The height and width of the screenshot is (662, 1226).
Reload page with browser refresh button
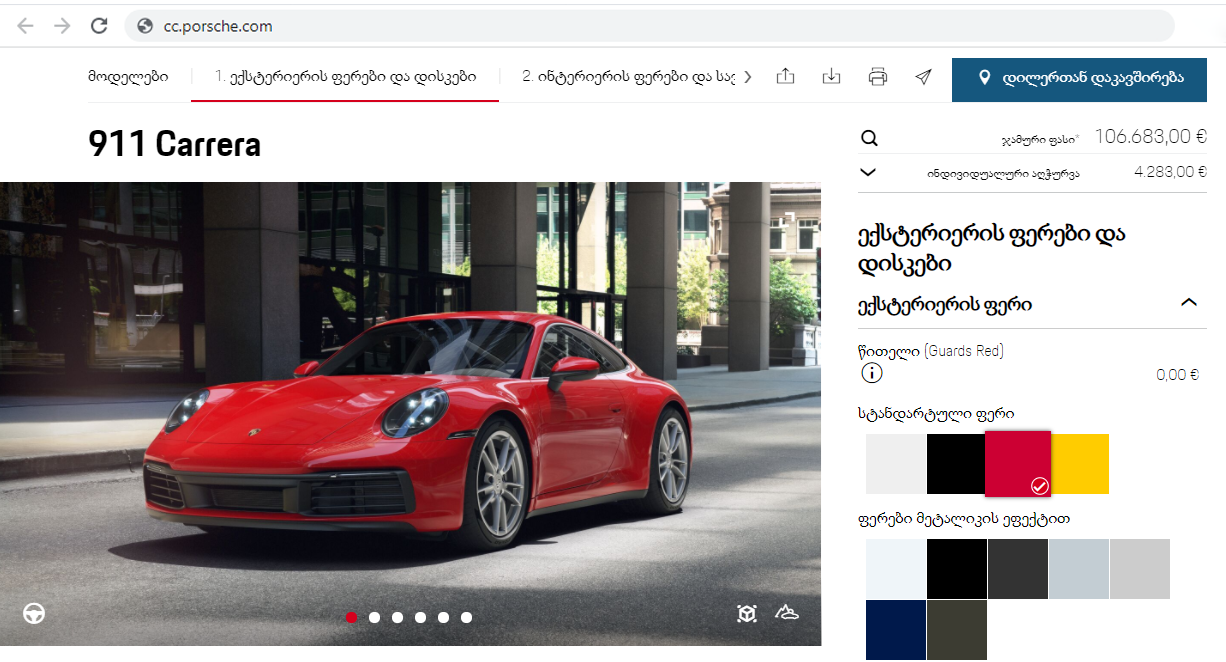98,26
